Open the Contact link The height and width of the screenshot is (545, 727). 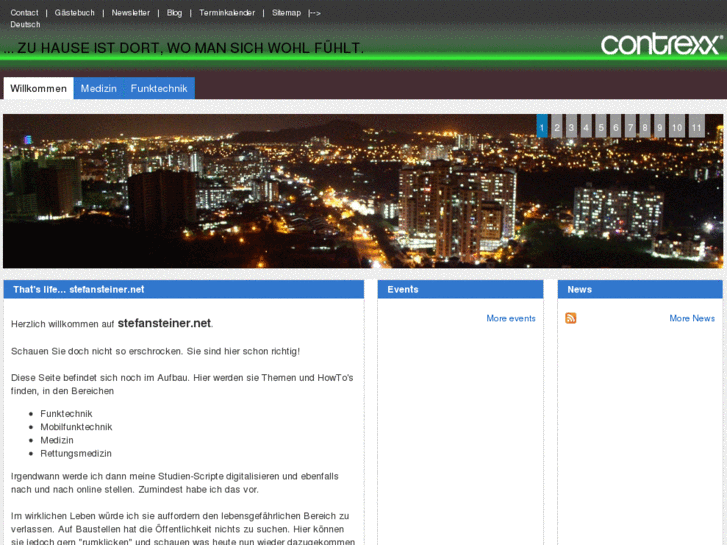[25, 13]
